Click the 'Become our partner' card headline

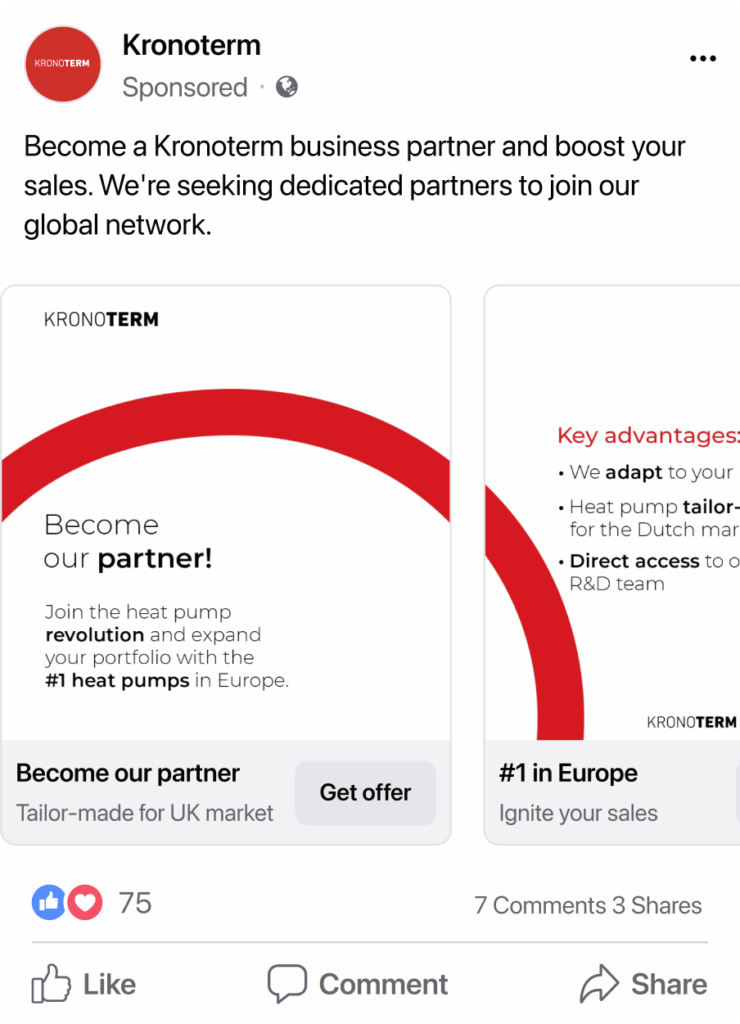128,773
